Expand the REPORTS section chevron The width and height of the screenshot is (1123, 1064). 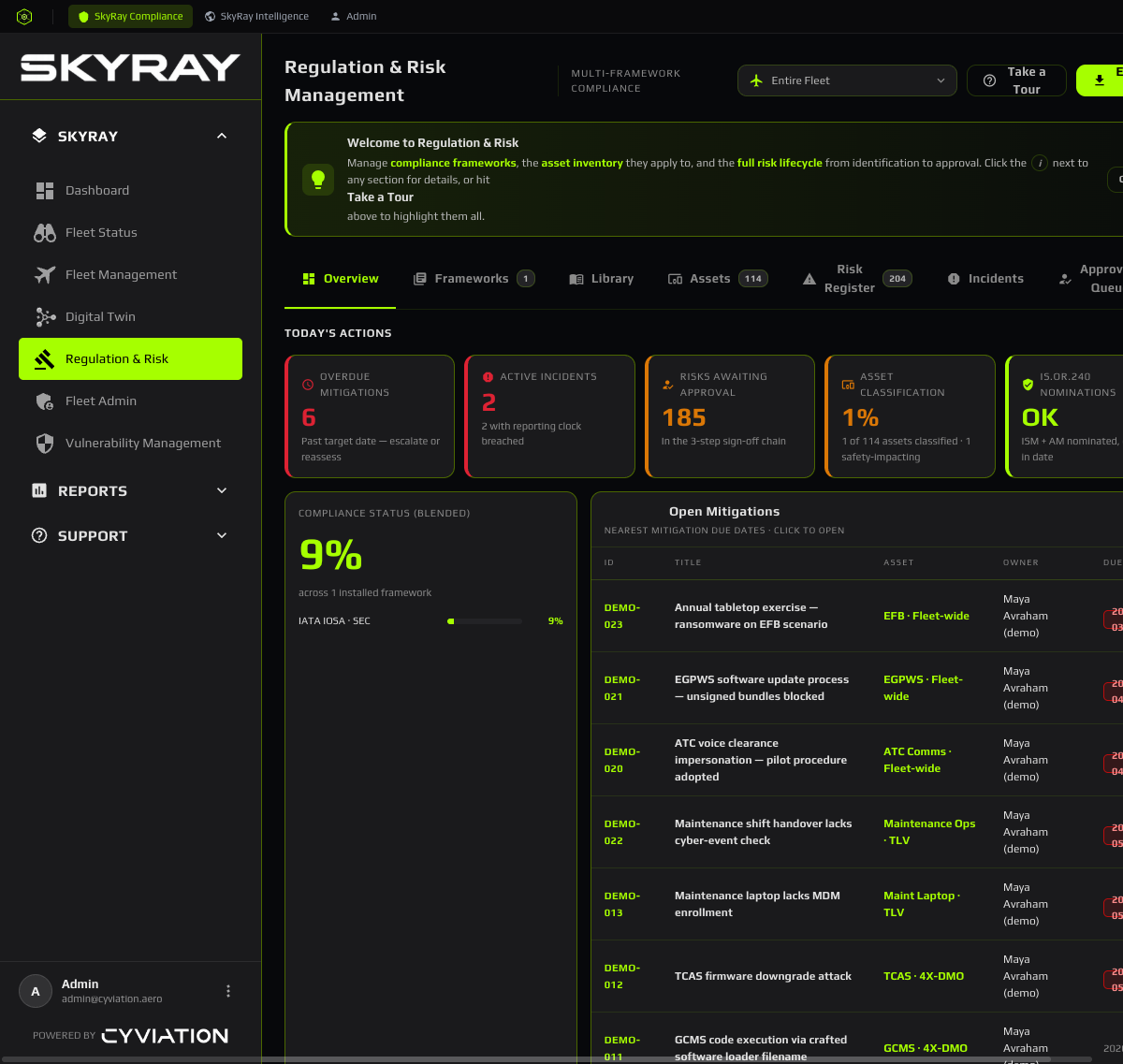point(222,490)
